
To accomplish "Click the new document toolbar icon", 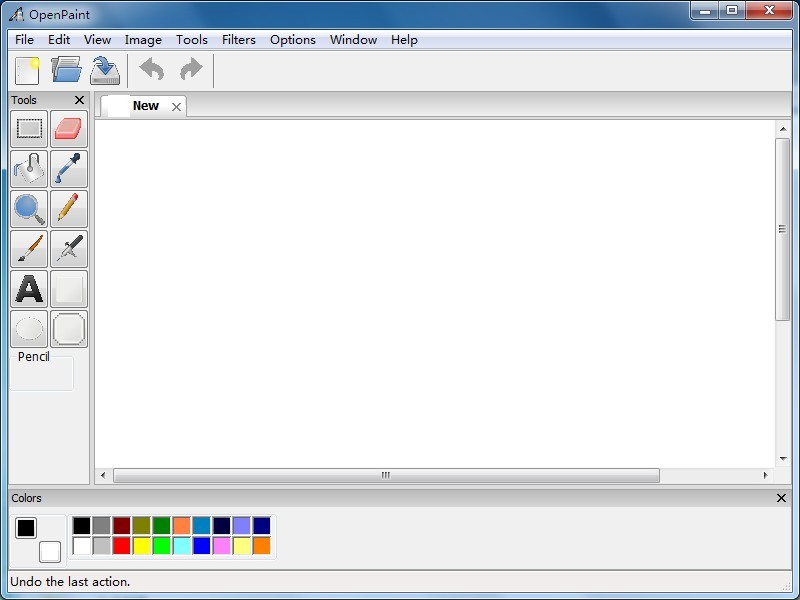I will (x=28, y=70).
